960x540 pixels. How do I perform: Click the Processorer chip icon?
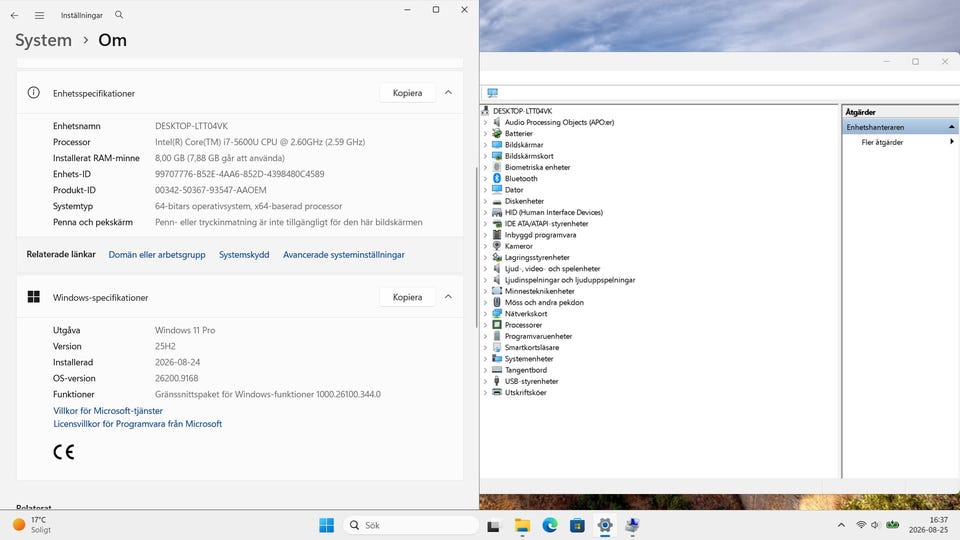[x=497, y=325]
